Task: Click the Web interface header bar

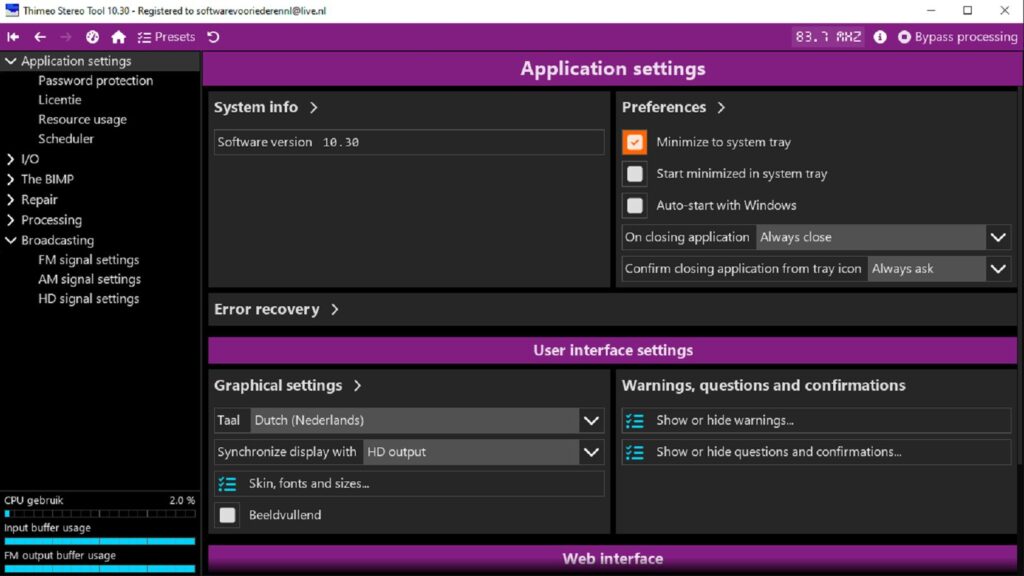Action: (x=612, y=559)
